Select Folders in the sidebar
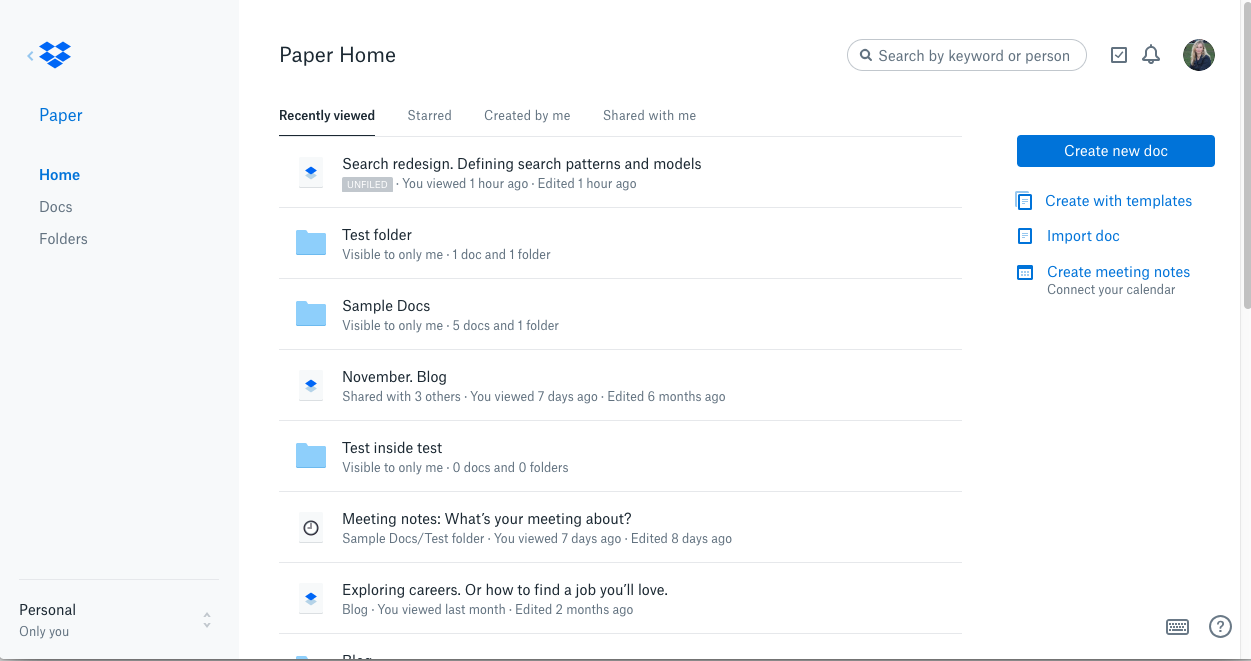 63,239
